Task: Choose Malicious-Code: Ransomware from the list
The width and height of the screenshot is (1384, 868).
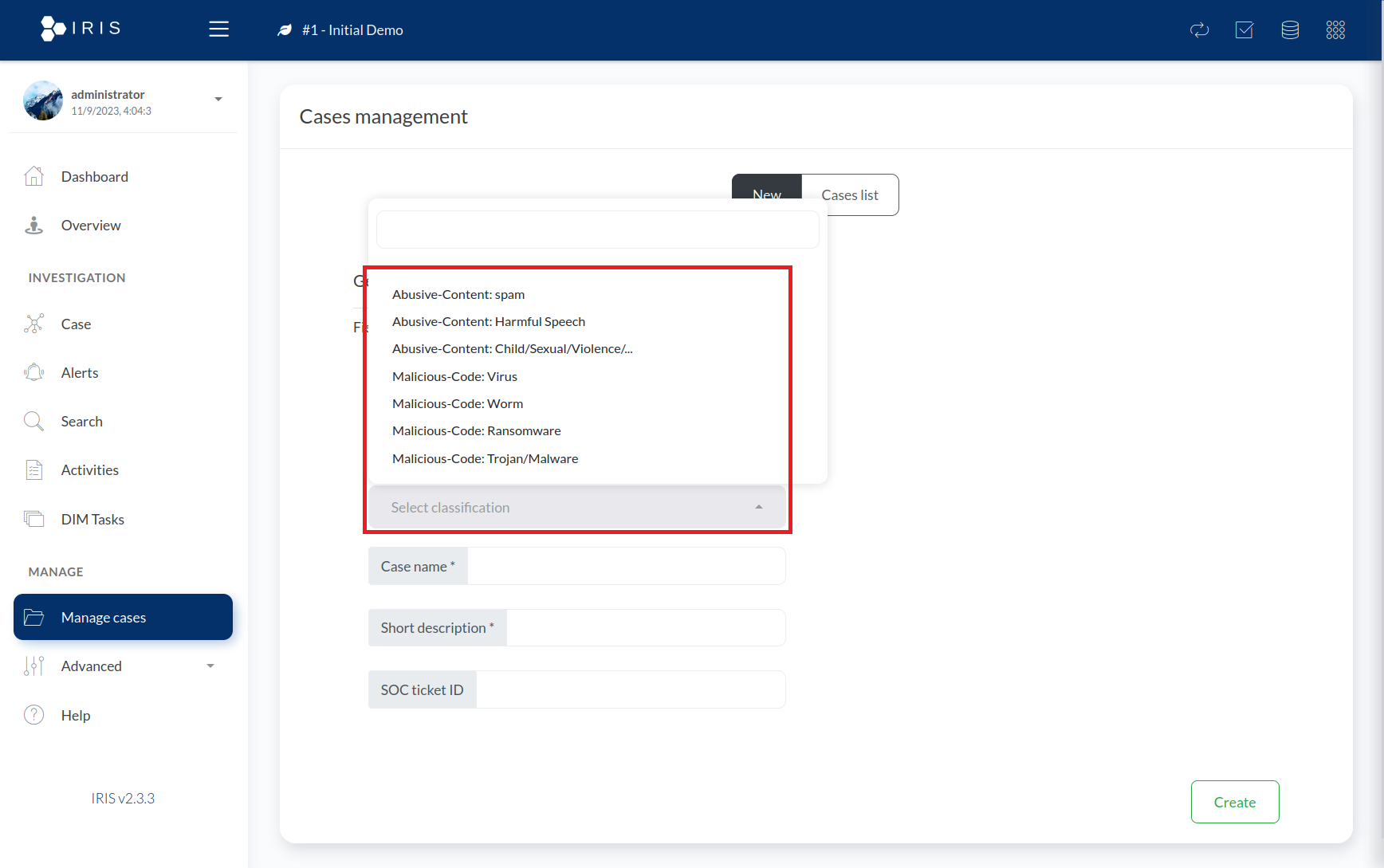Action: pos(476,431)
